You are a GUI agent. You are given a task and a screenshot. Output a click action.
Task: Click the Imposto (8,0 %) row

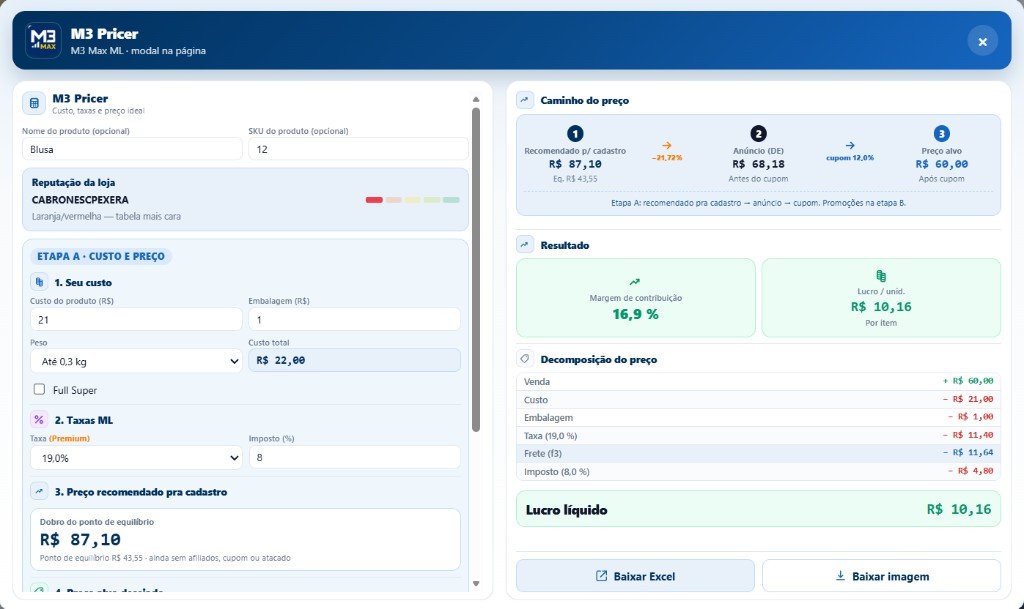tap(758, 471)
